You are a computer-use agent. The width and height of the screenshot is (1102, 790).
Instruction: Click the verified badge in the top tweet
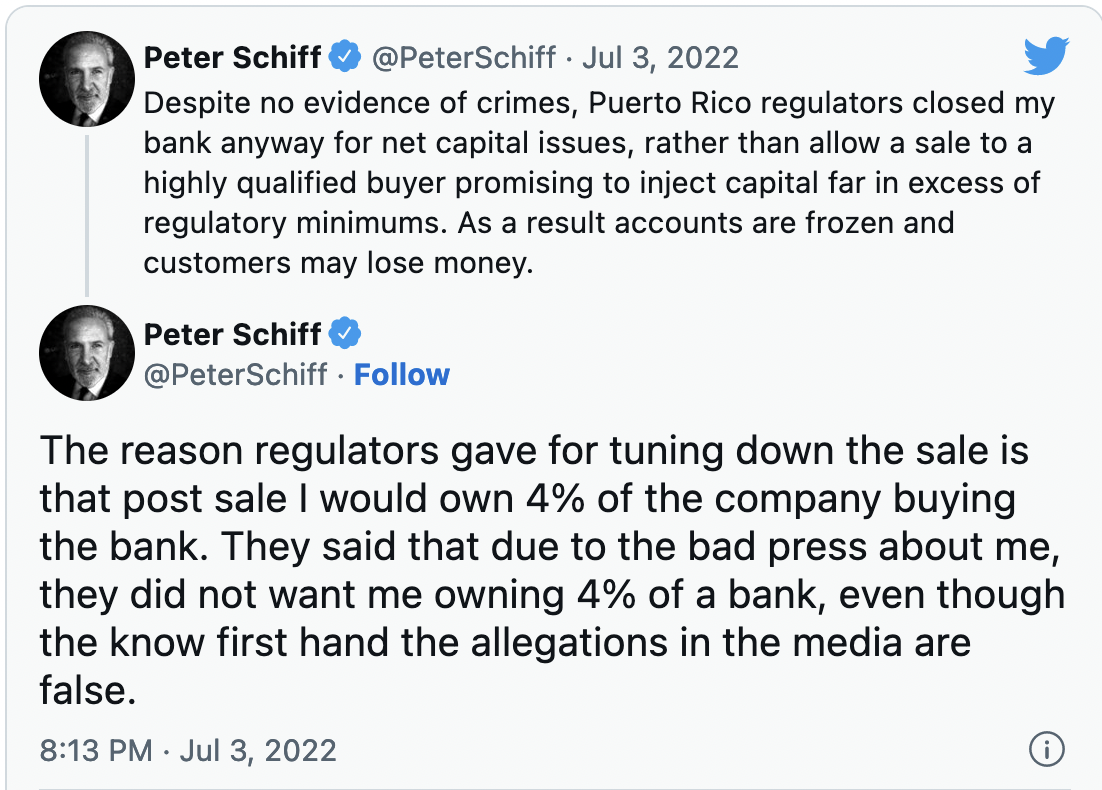pos(346,57)
